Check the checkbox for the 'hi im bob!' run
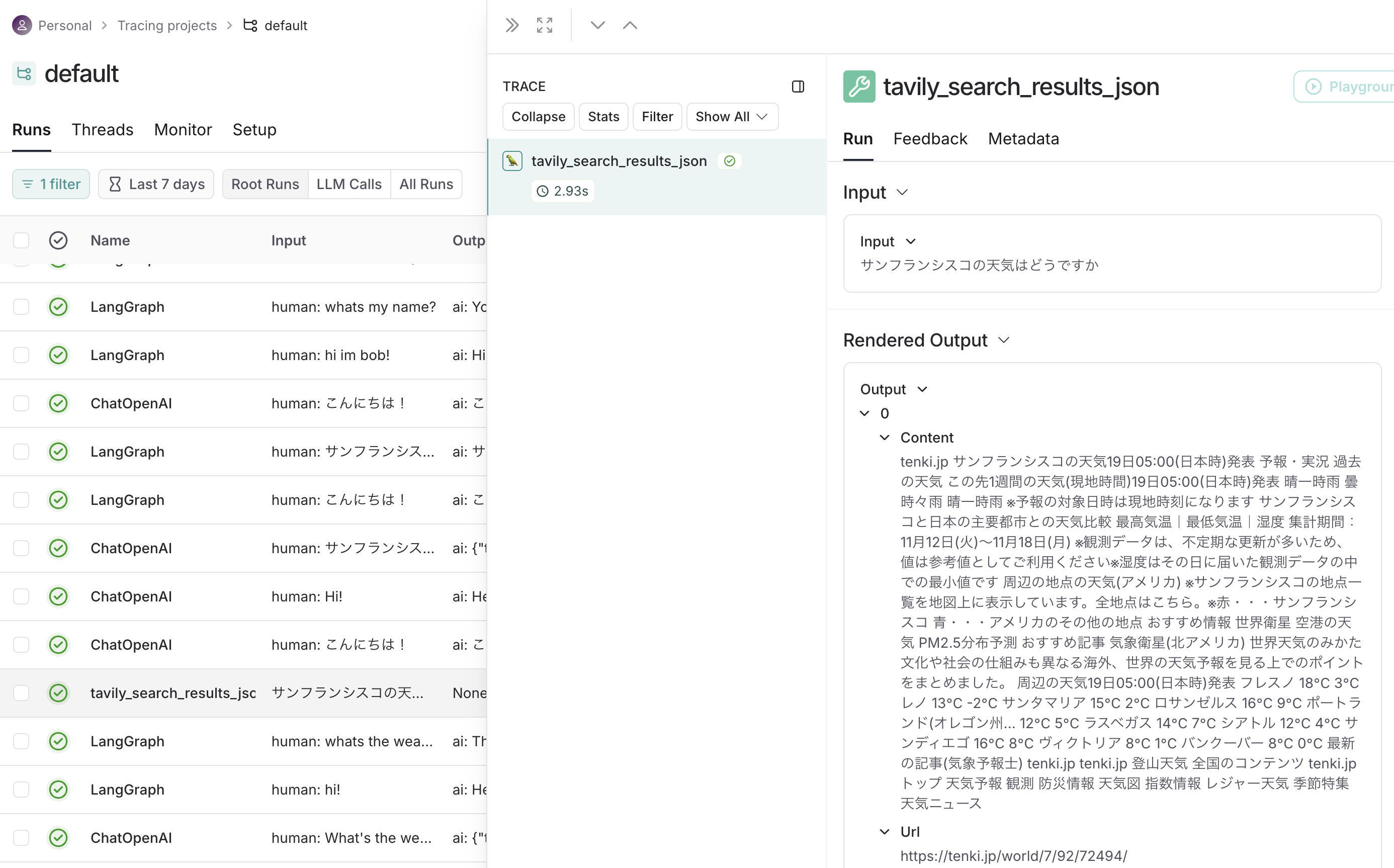Screen dimensions: 1394x868 coord(21,355)
